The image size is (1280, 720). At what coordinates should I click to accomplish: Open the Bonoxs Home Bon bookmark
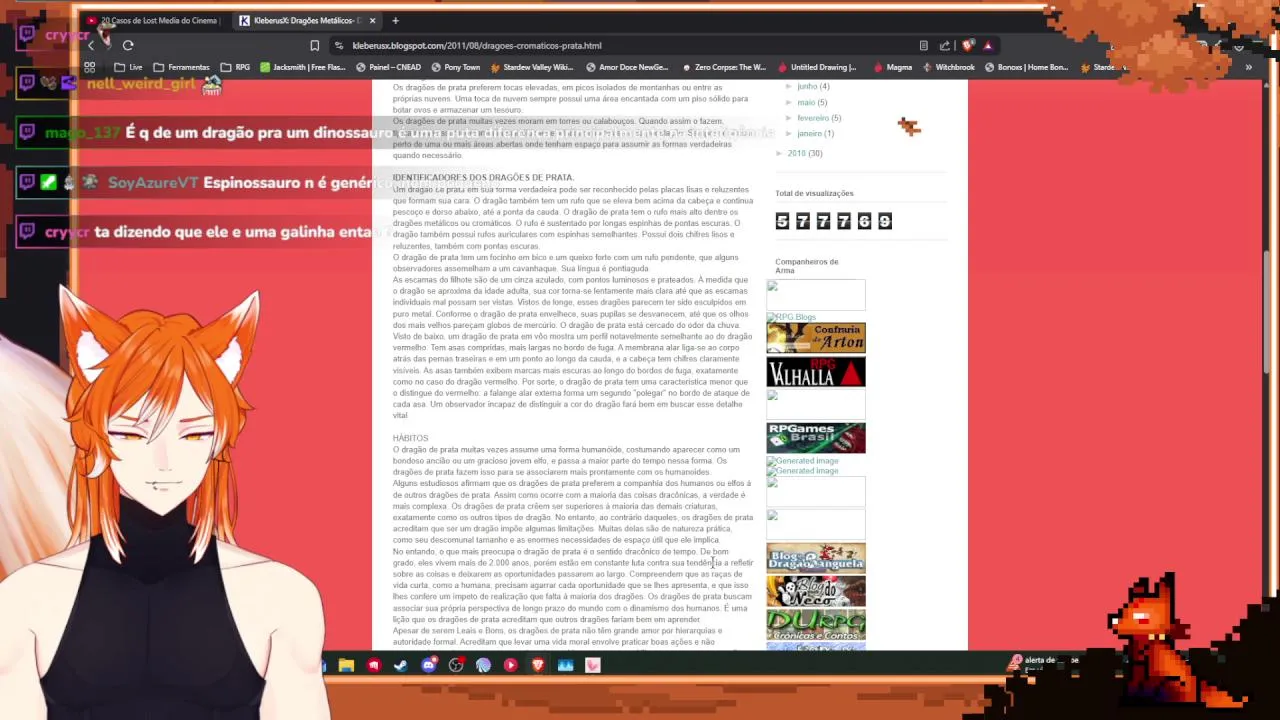coord(1027,67)
